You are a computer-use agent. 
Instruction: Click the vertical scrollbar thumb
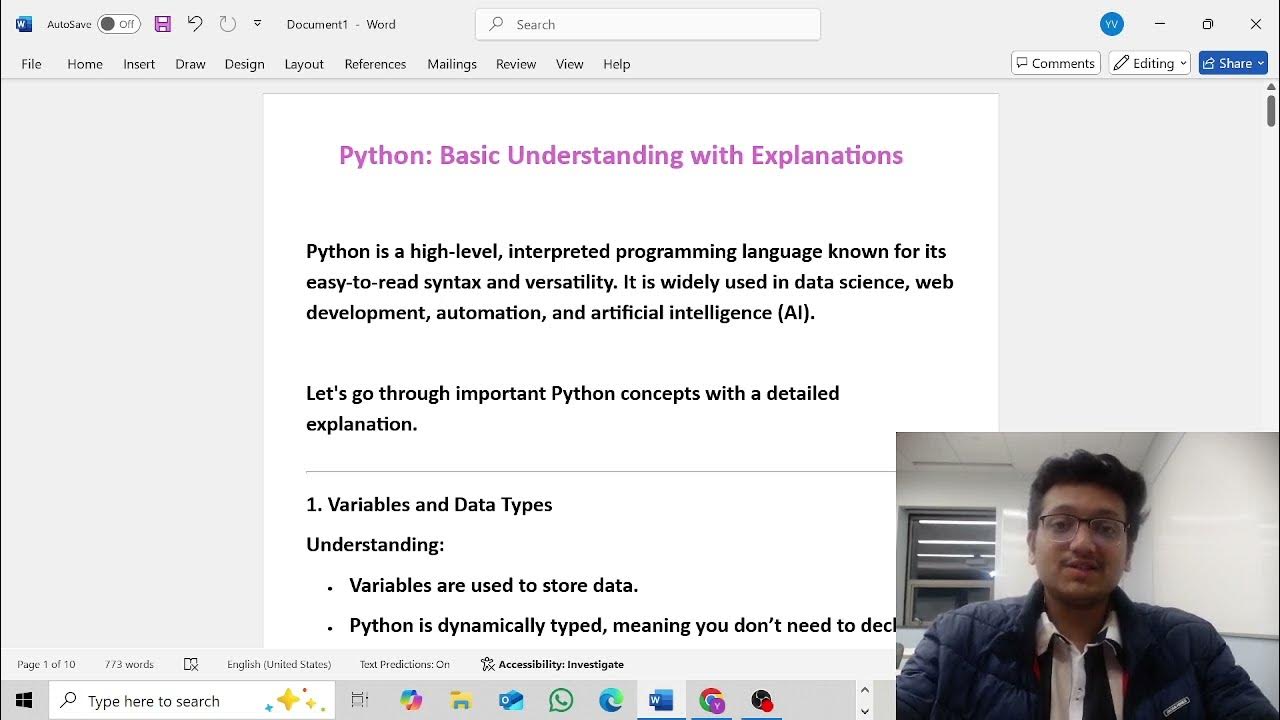tap(1271, 109)
